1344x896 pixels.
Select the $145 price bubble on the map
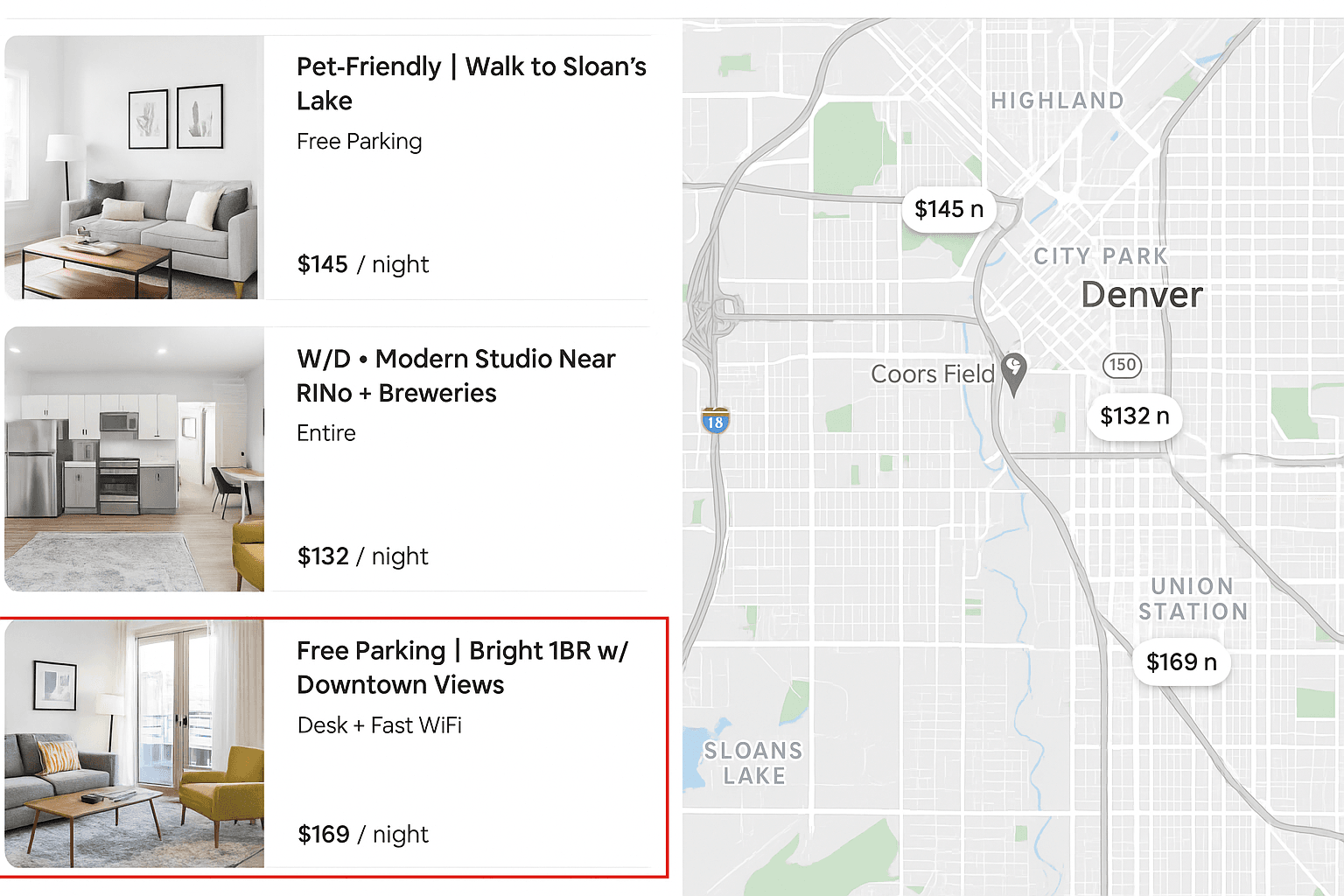point(948,209)
